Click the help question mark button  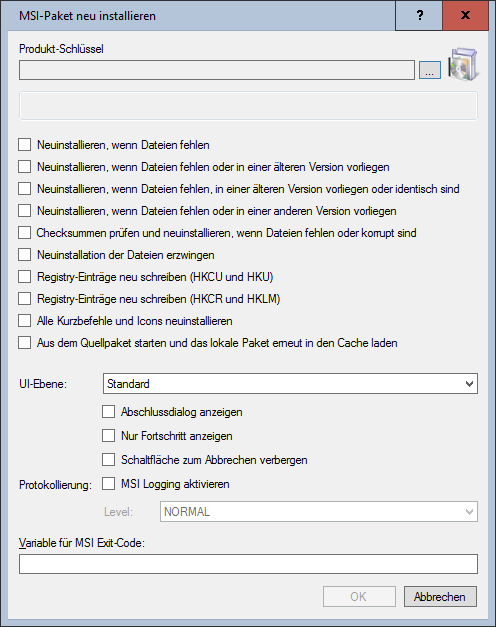click(419, 15)
